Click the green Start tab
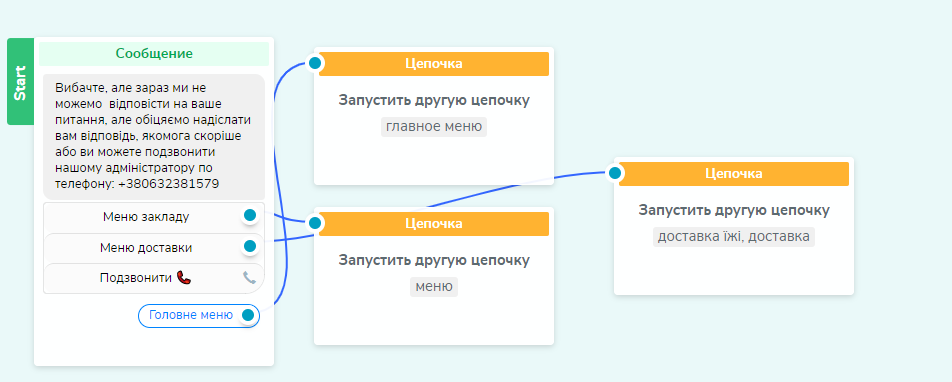This screenshot has width=952, height=382. [x=20, y=81]
